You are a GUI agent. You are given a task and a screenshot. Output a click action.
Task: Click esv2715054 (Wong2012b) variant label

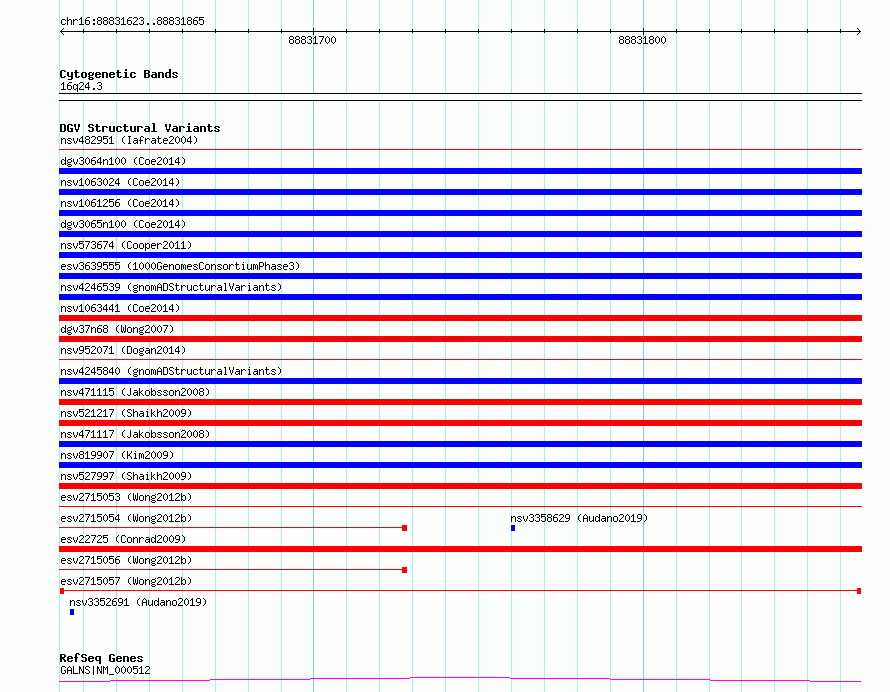click(x=126, y=518)
